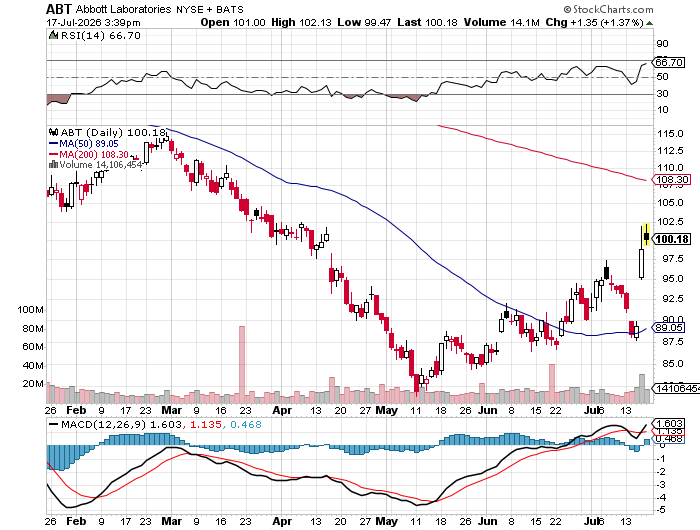
Task: Click the boxed 1.603 MACD axis tag
Action: (668, 423)
